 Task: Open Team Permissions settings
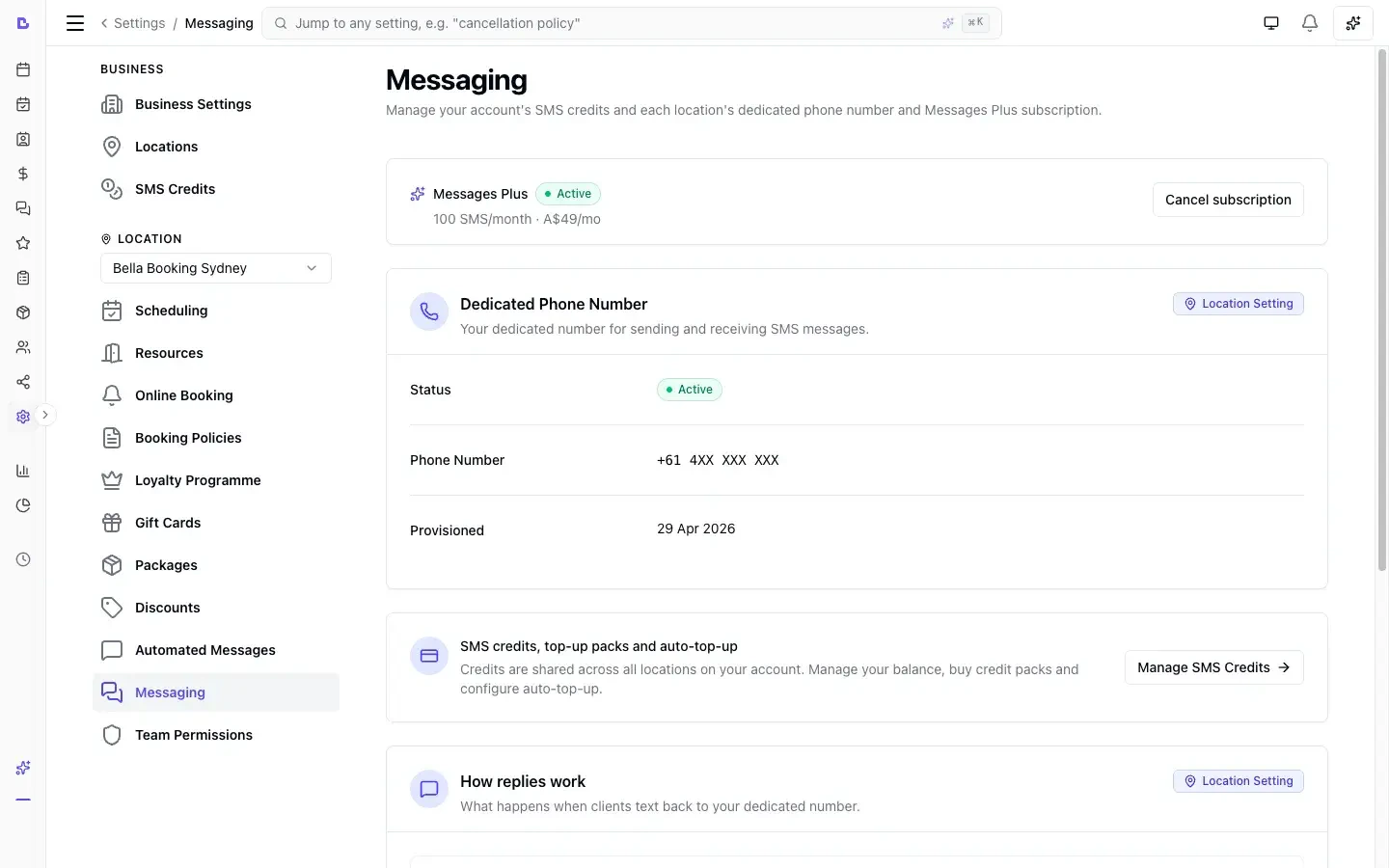tap(216, 735)
